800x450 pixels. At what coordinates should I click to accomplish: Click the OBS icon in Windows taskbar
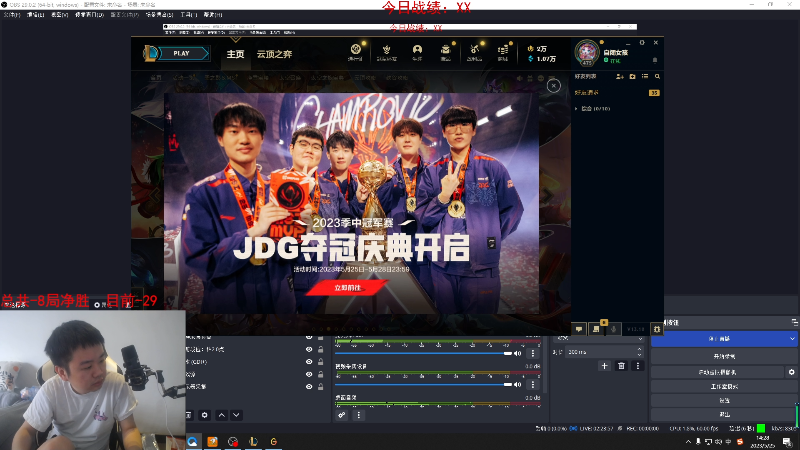(233, 441)
